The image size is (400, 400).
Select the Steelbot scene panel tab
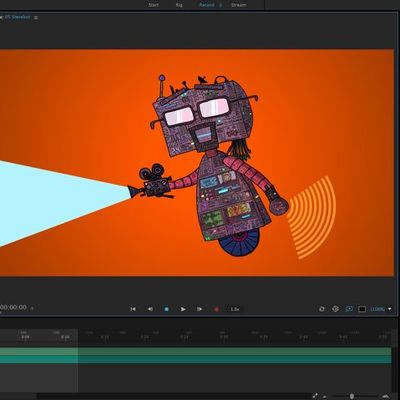tap(16, 17)
